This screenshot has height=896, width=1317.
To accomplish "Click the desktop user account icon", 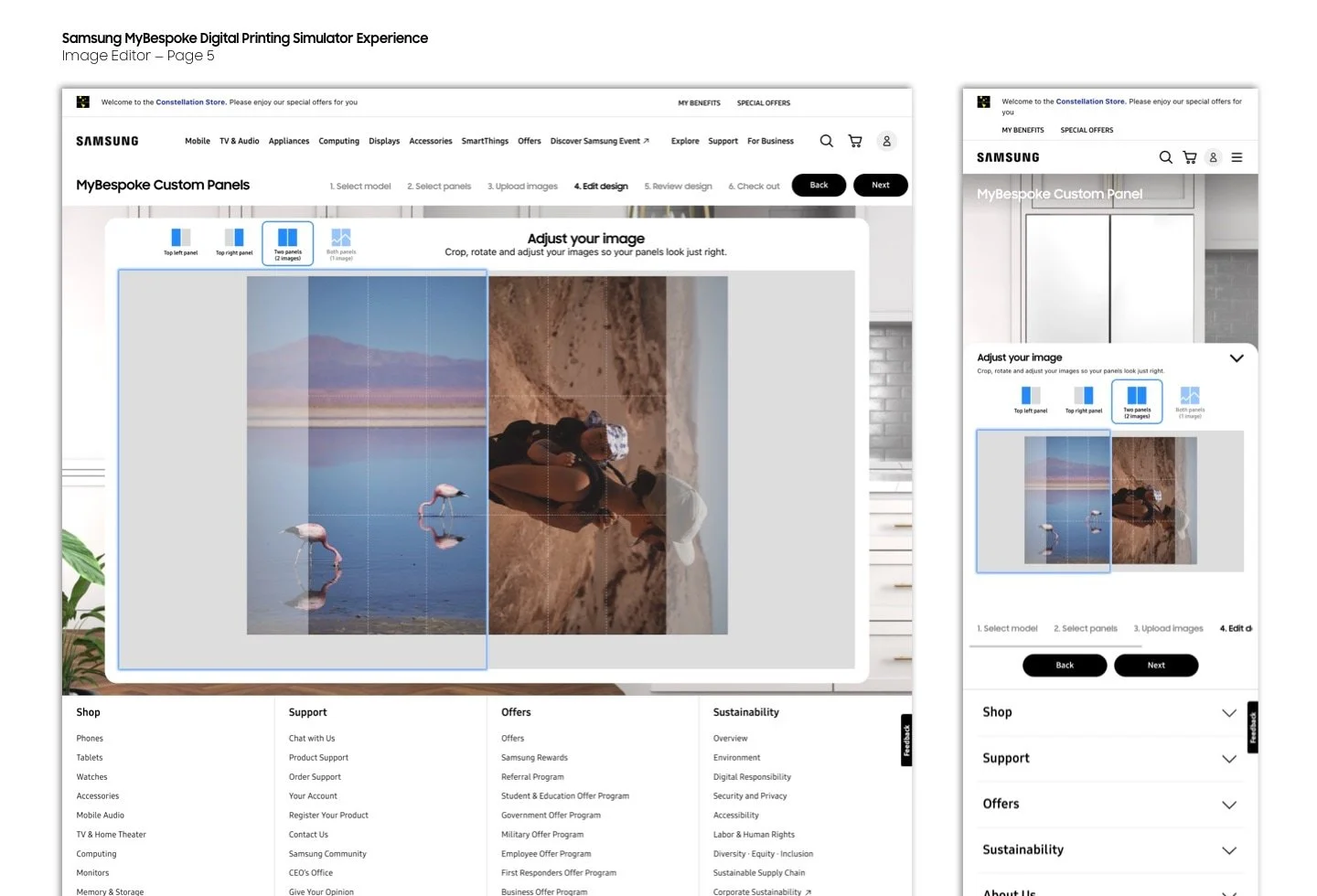I will (x=886, y=141).
